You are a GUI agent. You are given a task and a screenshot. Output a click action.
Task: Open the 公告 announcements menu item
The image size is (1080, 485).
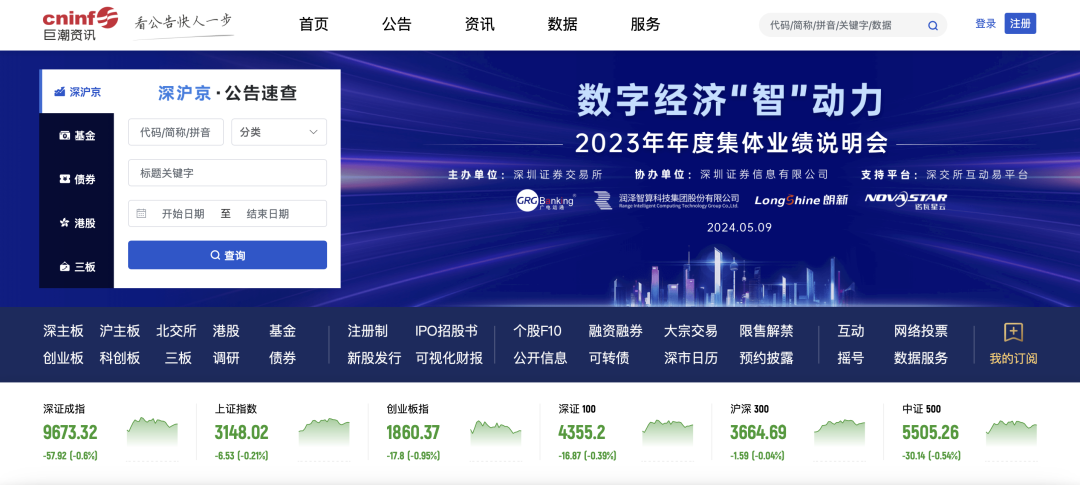tap(397, 25)
